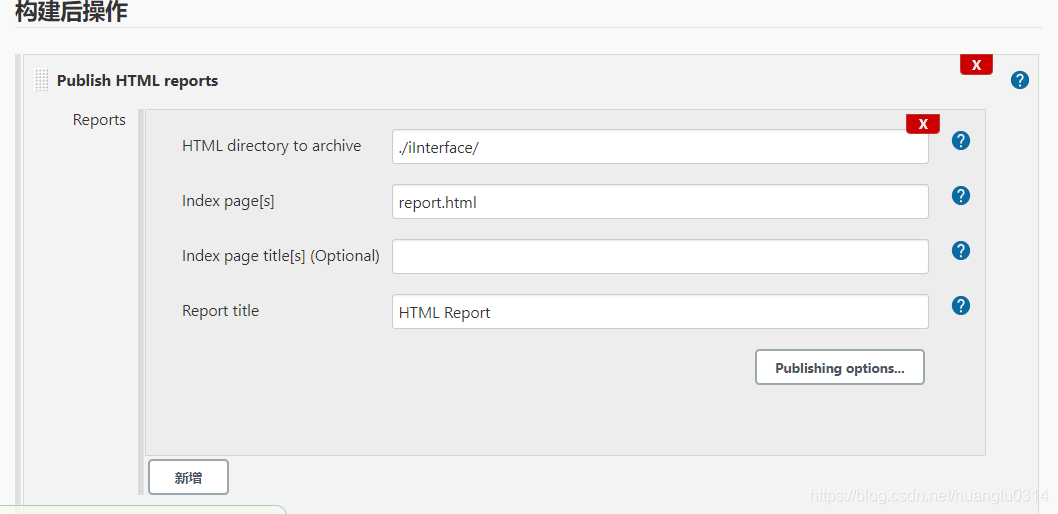The image size is (1058, 514).
Task: Show help for Index page[s] field
Action: click(961, 196)
